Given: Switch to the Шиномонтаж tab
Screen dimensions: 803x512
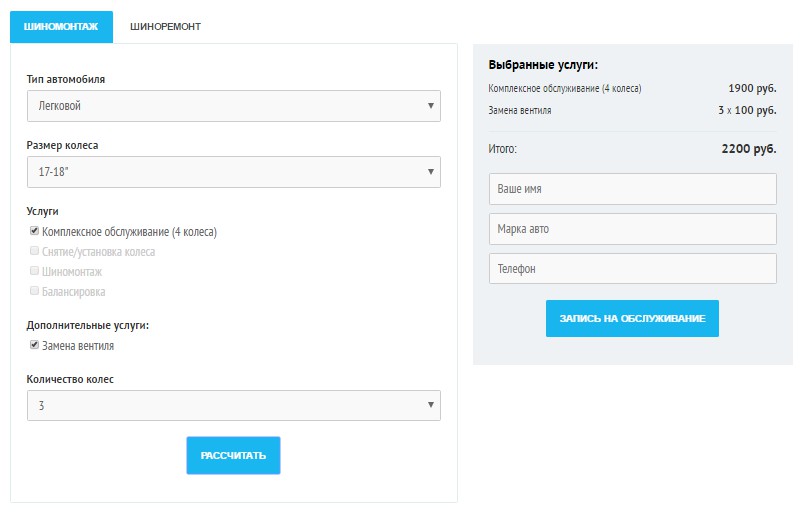Looking at the screenshot, I should [60, 27].
